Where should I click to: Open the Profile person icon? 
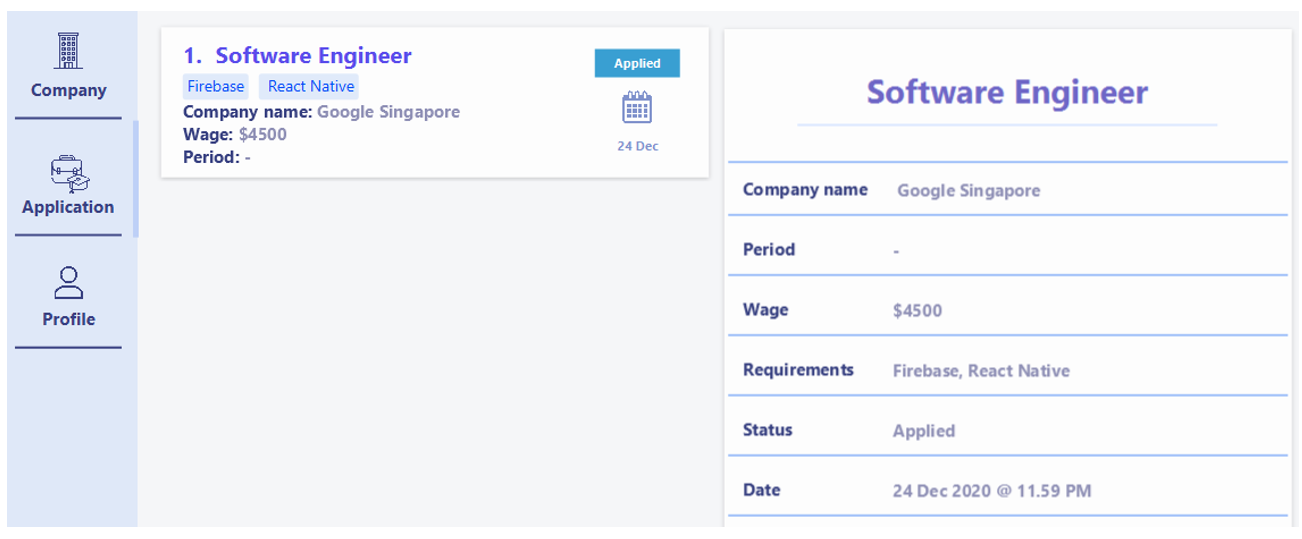click(x=68, y=282)
